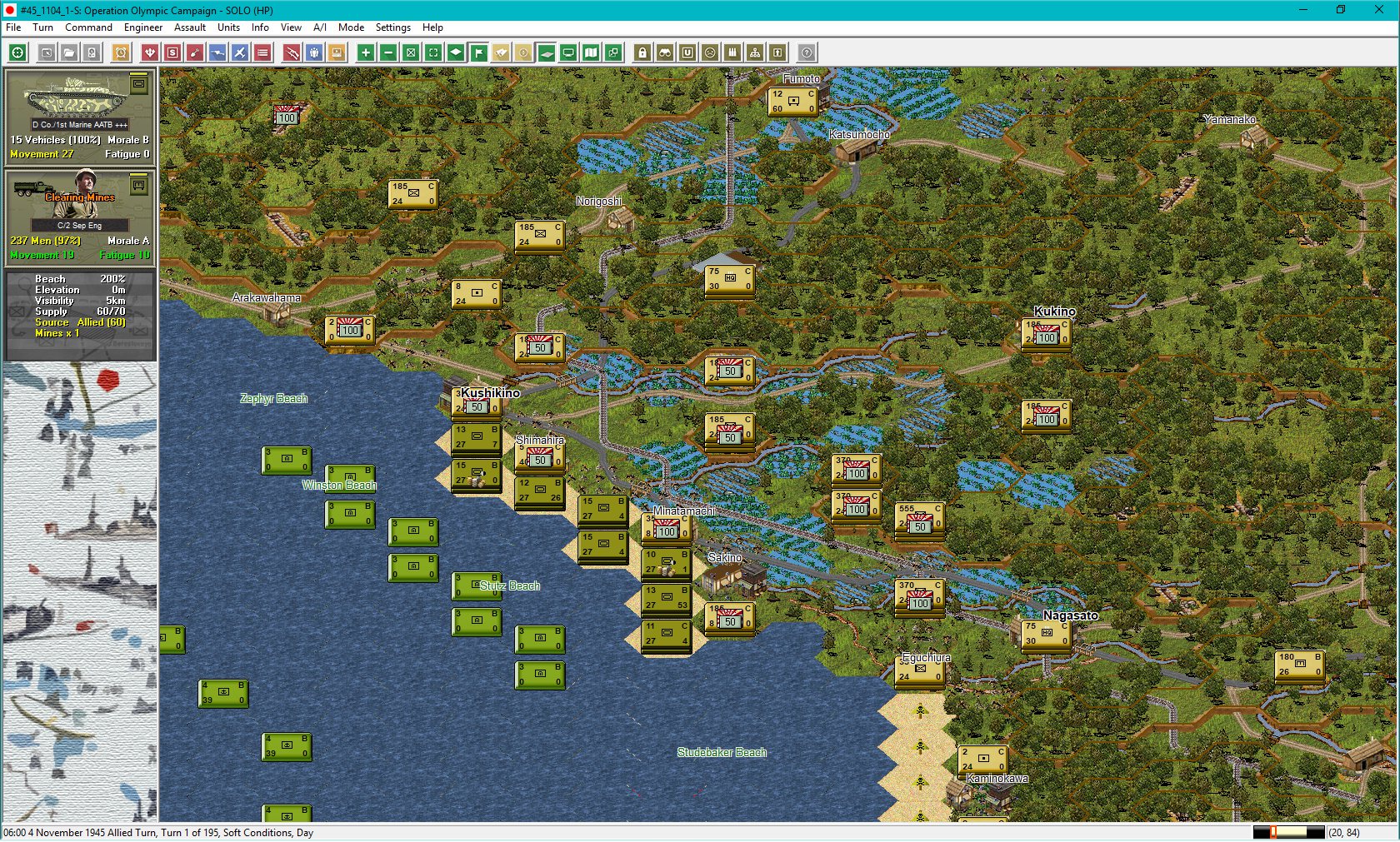Open the A/I menu
The width and height of the screenshot is (1400, 842).
(x=320, y=27)
